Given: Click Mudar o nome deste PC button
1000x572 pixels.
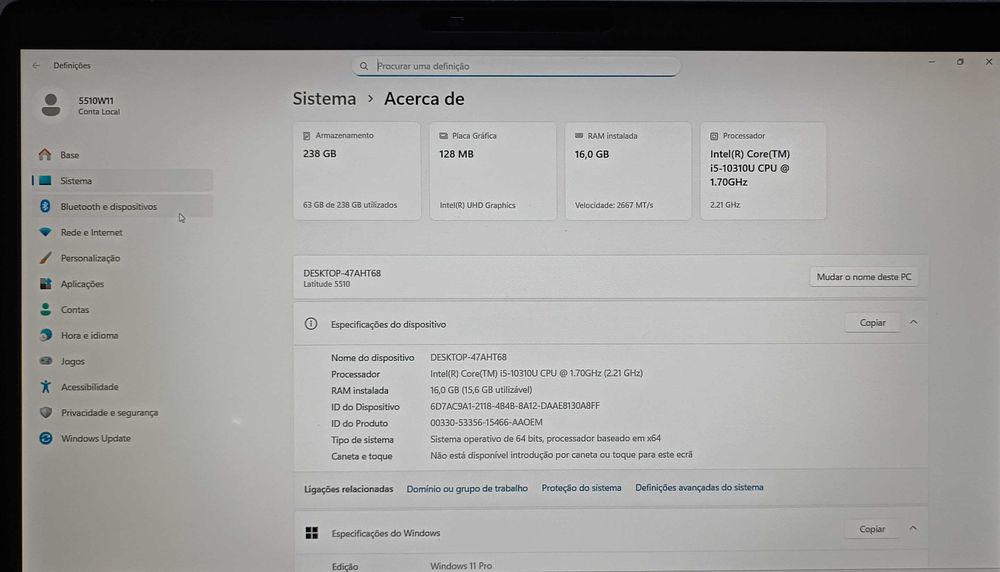Looking at the screenshot, I should (864, 277).
